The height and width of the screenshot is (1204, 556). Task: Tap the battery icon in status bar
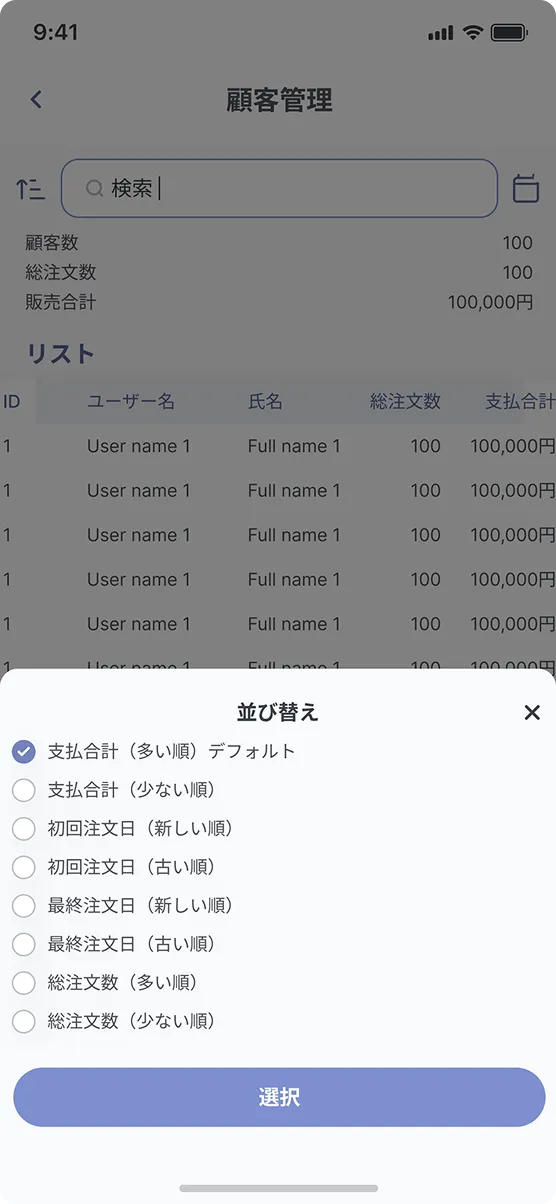pyautogui.click(x=509, y=33)
